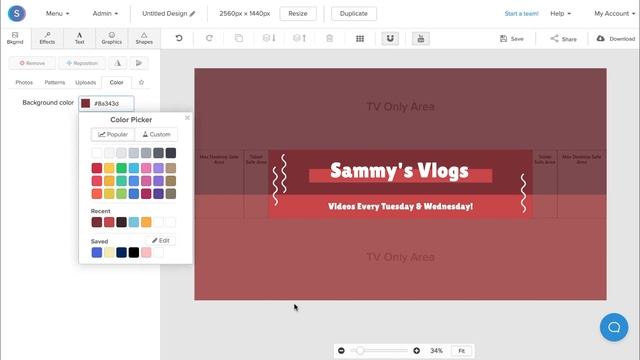The width and height of the screenshot is (640, 360).
Task: Pick the white swatch in top row
Action: pyautogui.click(x=97, y=153)
